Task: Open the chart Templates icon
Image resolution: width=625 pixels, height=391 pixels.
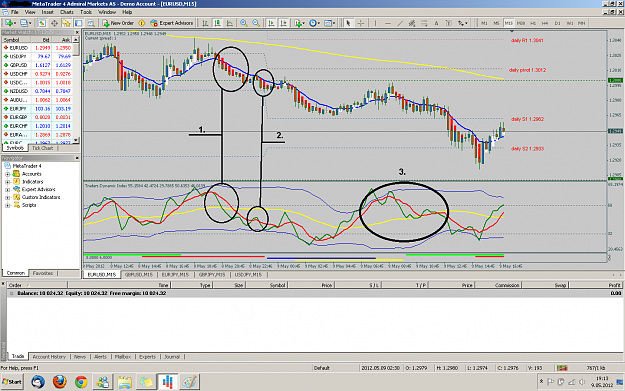Action: pyautogui.click(x=328, y=23)
